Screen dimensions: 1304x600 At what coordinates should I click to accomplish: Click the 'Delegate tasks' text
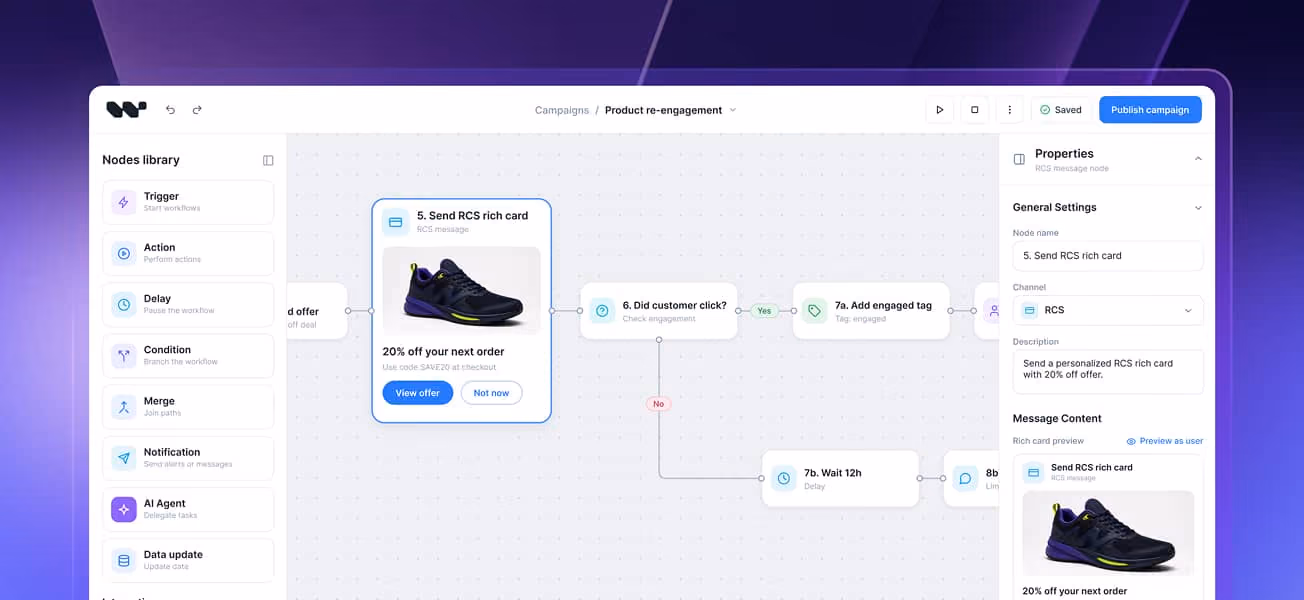[170, 515]
